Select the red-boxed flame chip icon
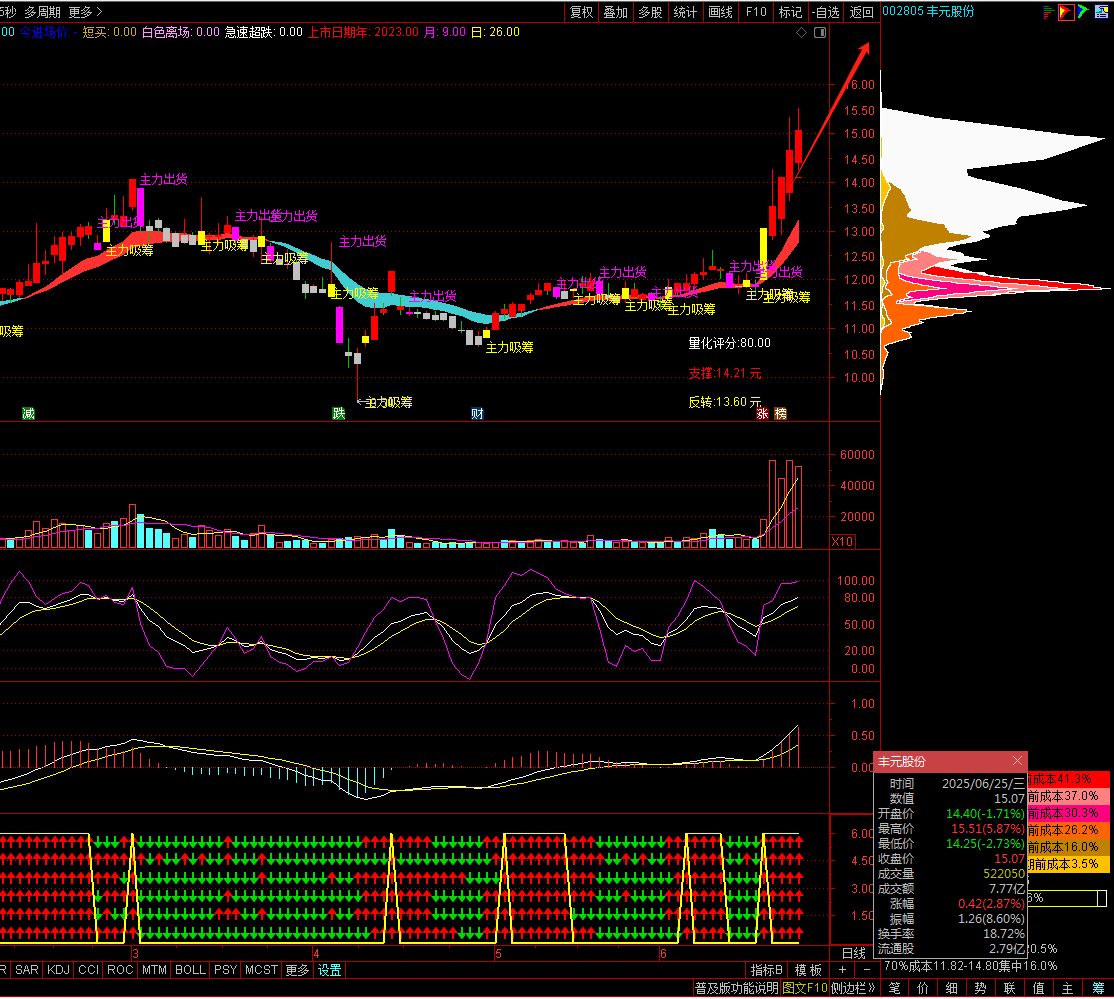This screenshot has width=1114, height=999. click(1066, 11)
